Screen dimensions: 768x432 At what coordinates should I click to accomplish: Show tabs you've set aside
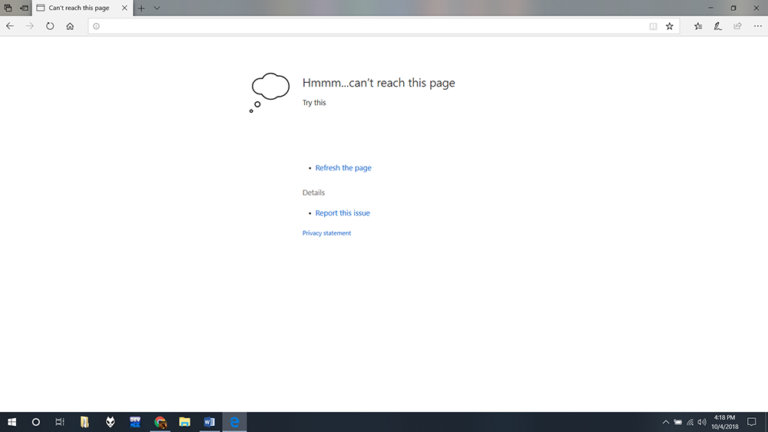pos(8,8)
